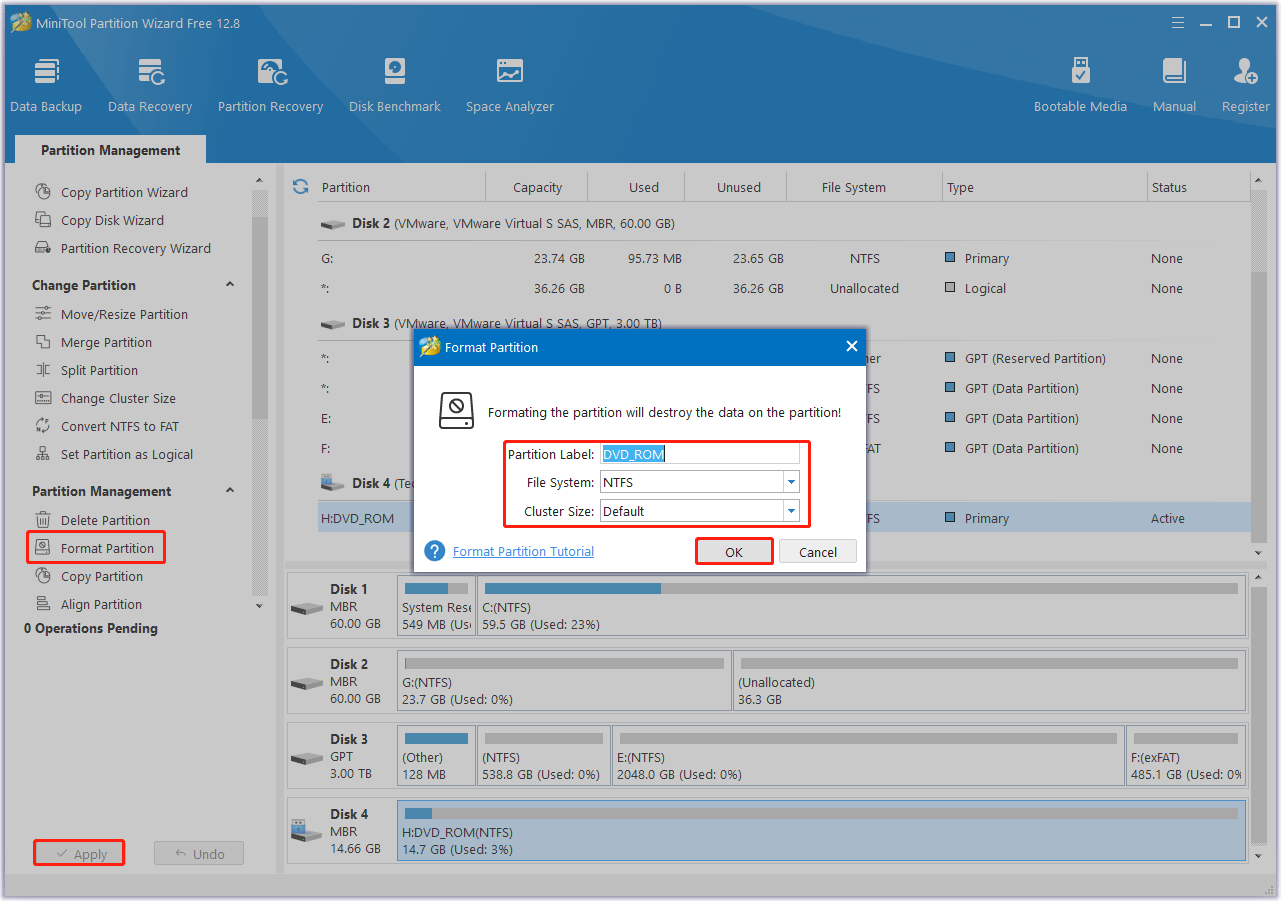Open the Manual
Screen dimensions: 1282x901
tap(1173, 84)
